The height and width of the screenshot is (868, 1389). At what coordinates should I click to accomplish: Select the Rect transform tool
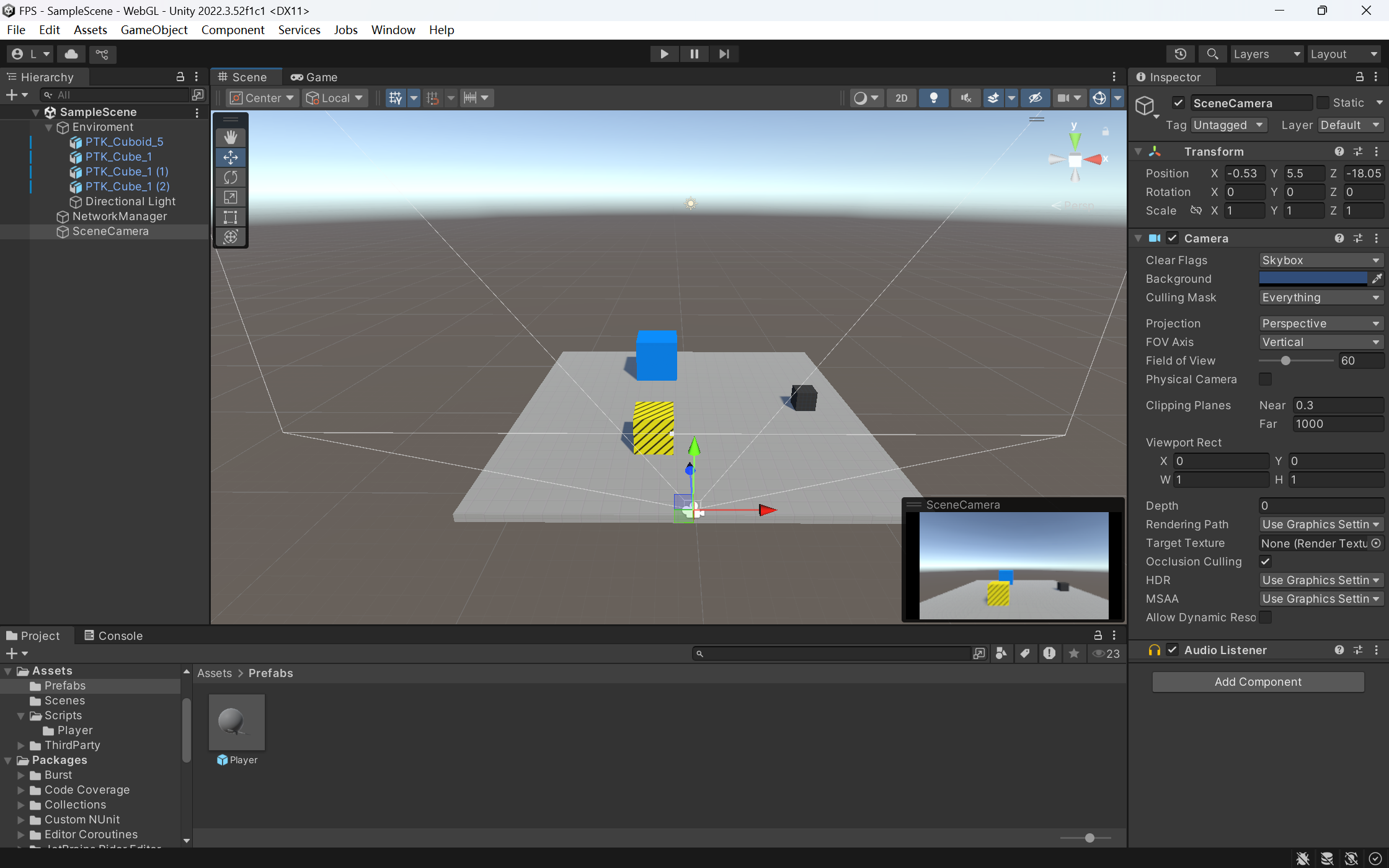click(x=231, y=217)
